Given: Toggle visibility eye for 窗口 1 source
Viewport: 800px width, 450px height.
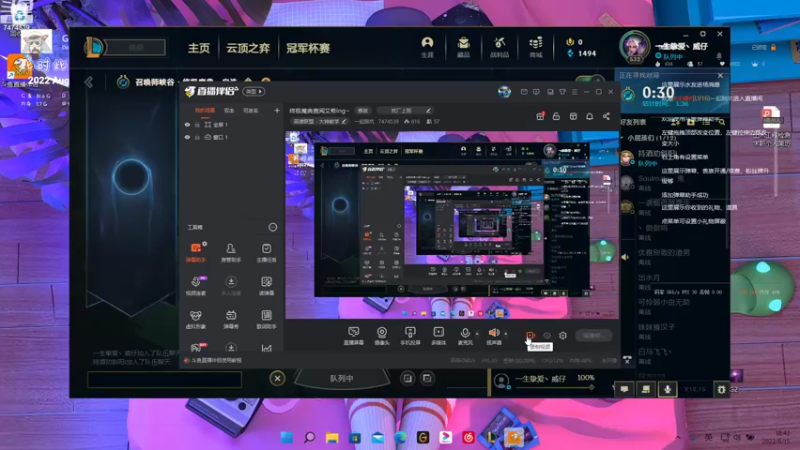Looking at the screenshot, I should coord(187,137).
